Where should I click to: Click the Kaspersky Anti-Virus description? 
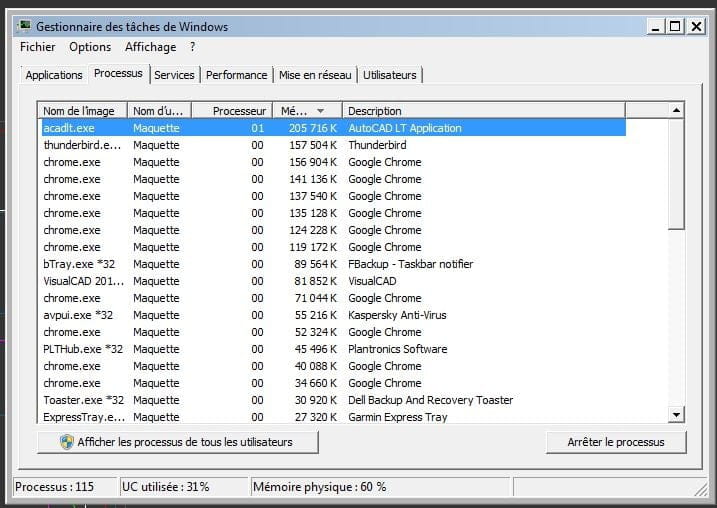[397, 315]
